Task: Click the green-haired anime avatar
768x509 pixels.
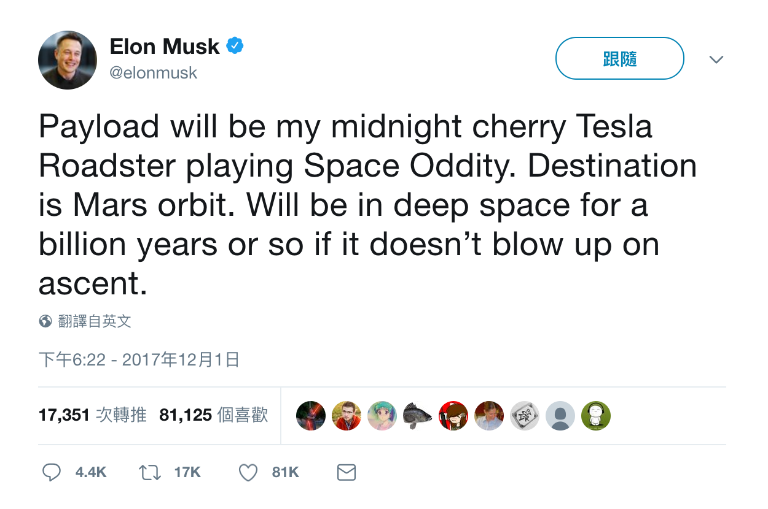Action: click(381, 415)
